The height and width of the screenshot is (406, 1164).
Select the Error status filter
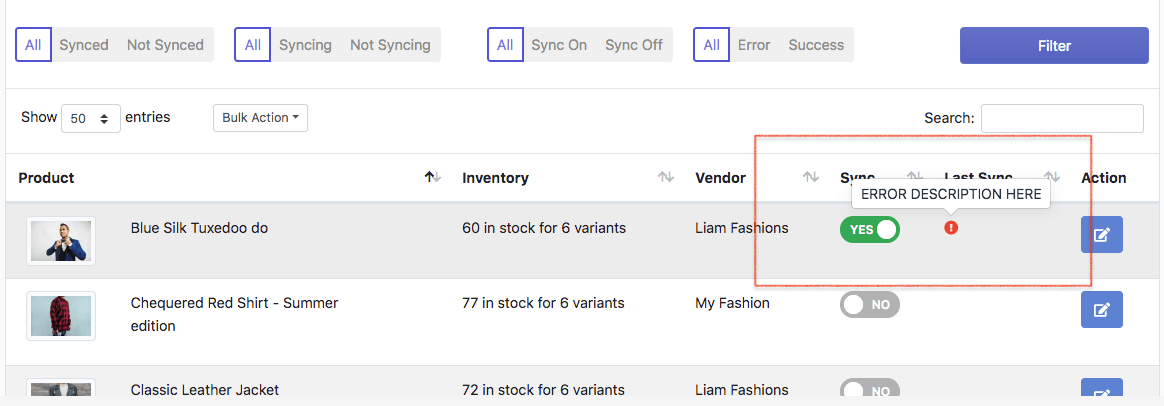[754, 45]
